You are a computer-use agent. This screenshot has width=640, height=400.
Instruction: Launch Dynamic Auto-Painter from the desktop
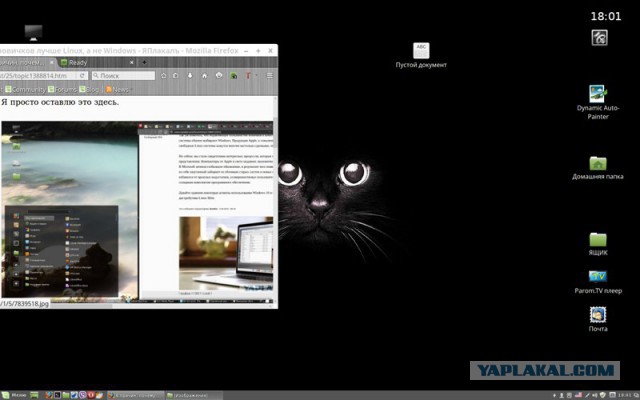tap(598, 102)
